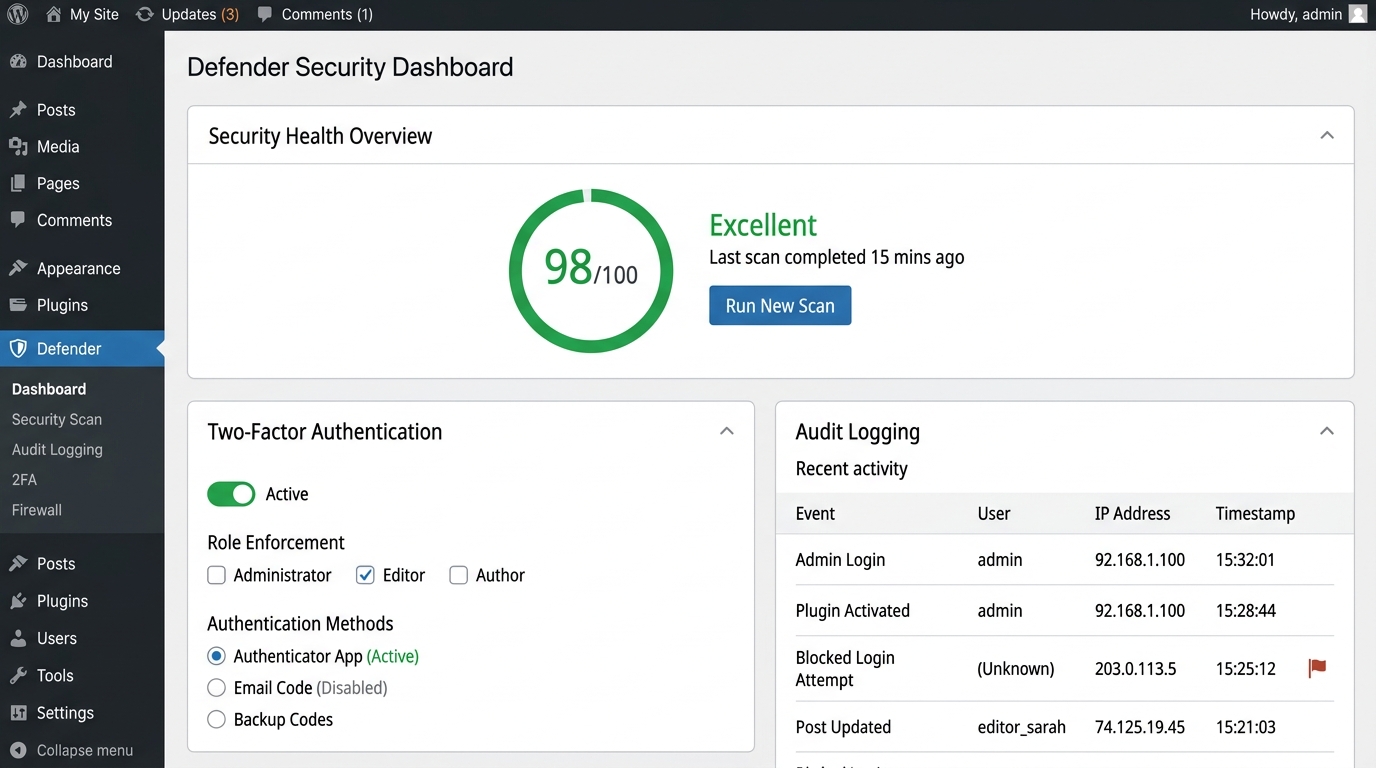
Task: Click the 98/100 security score ring
Action: click(591, 271)
